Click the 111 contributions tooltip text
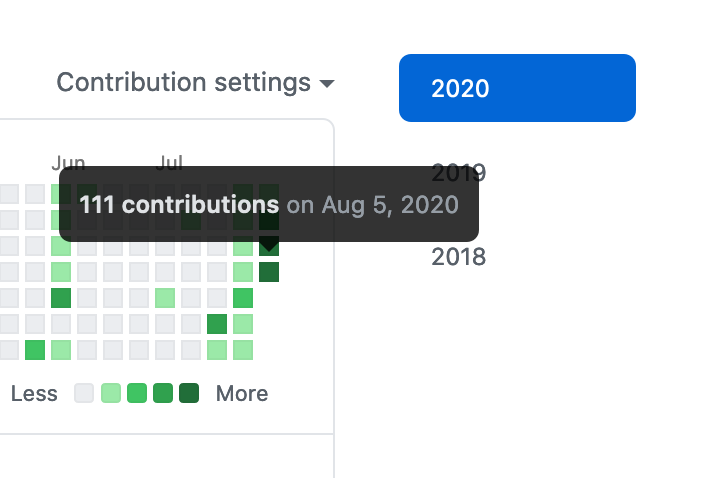Viewport: 704px width, 478px height. (180, 205)
